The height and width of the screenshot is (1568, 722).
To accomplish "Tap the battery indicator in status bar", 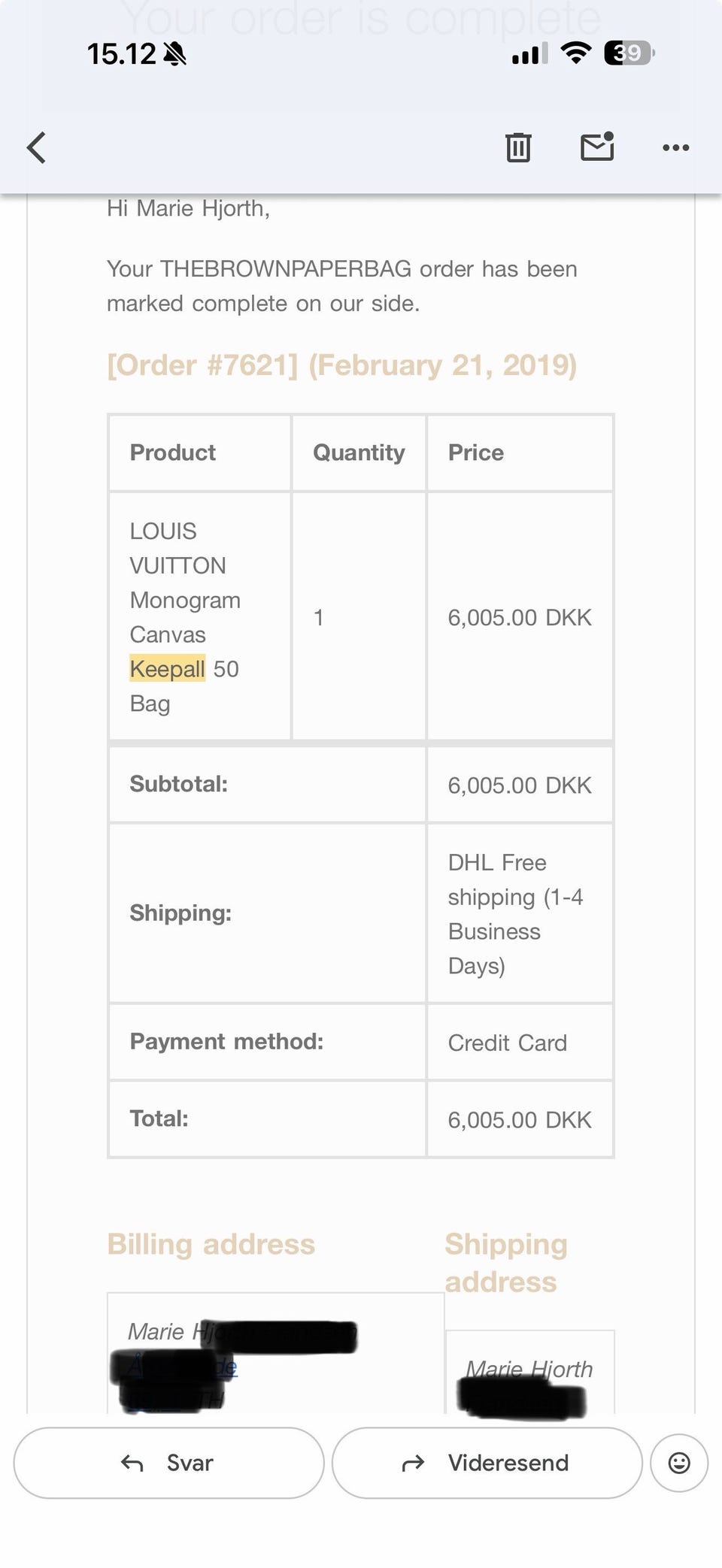I will click(629, 53).
